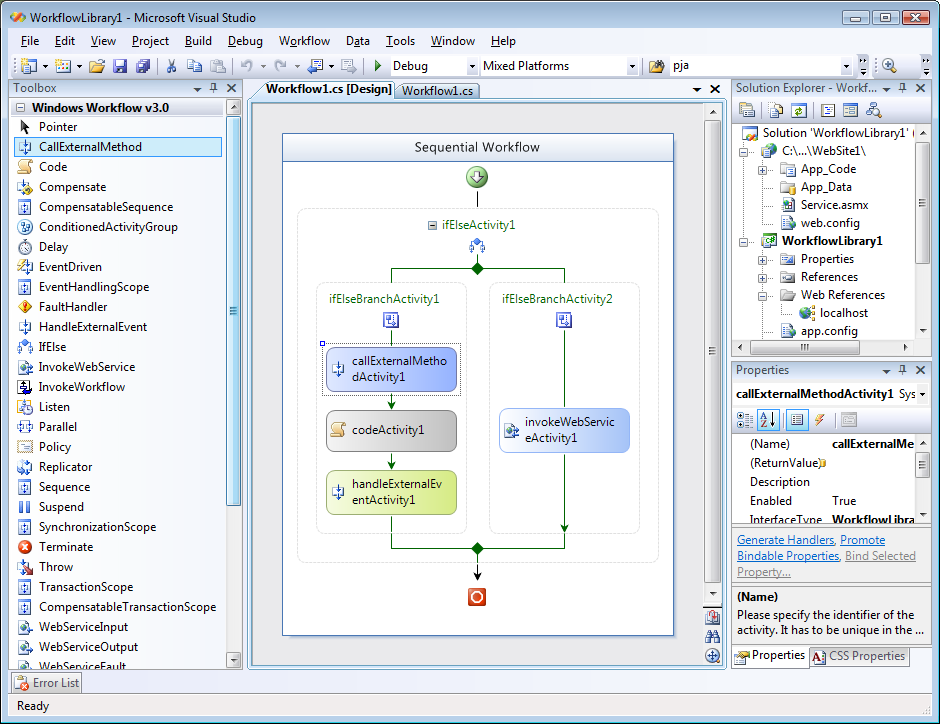Viewport: 940px width, 724px height.
Task: Open the Mixed Platforms dropdown
Action: pos(632,66)
